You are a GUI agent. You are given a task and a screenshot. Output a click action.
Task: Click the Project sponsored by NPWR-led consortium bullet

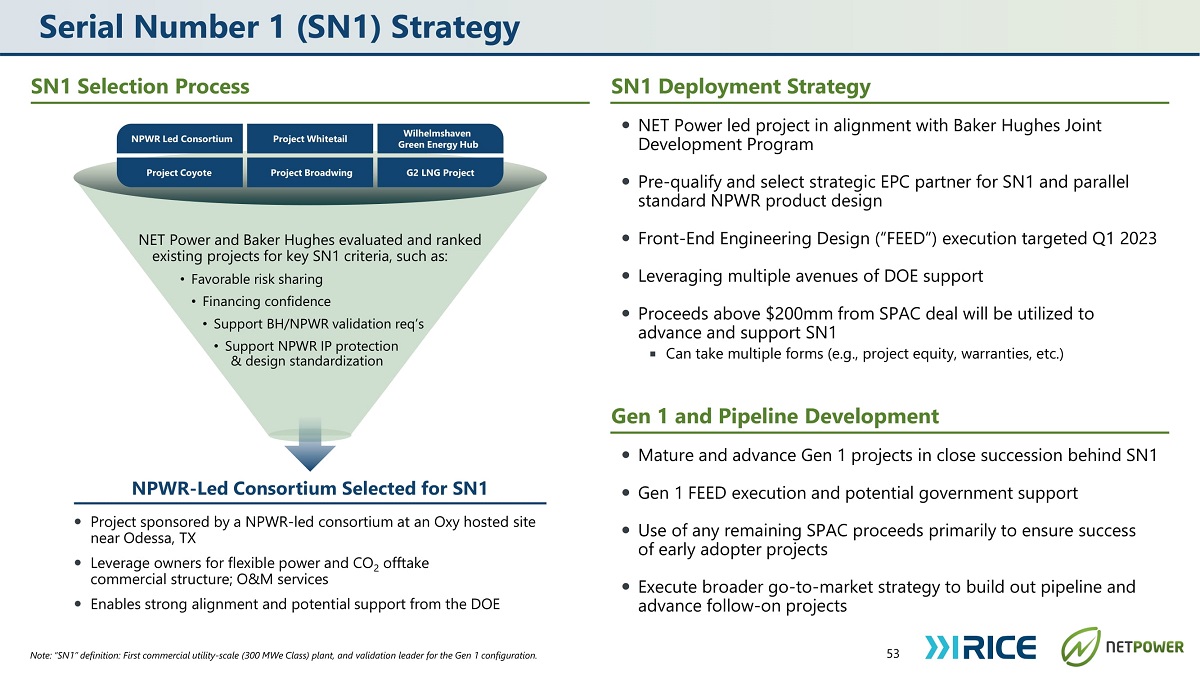(305, 530)
